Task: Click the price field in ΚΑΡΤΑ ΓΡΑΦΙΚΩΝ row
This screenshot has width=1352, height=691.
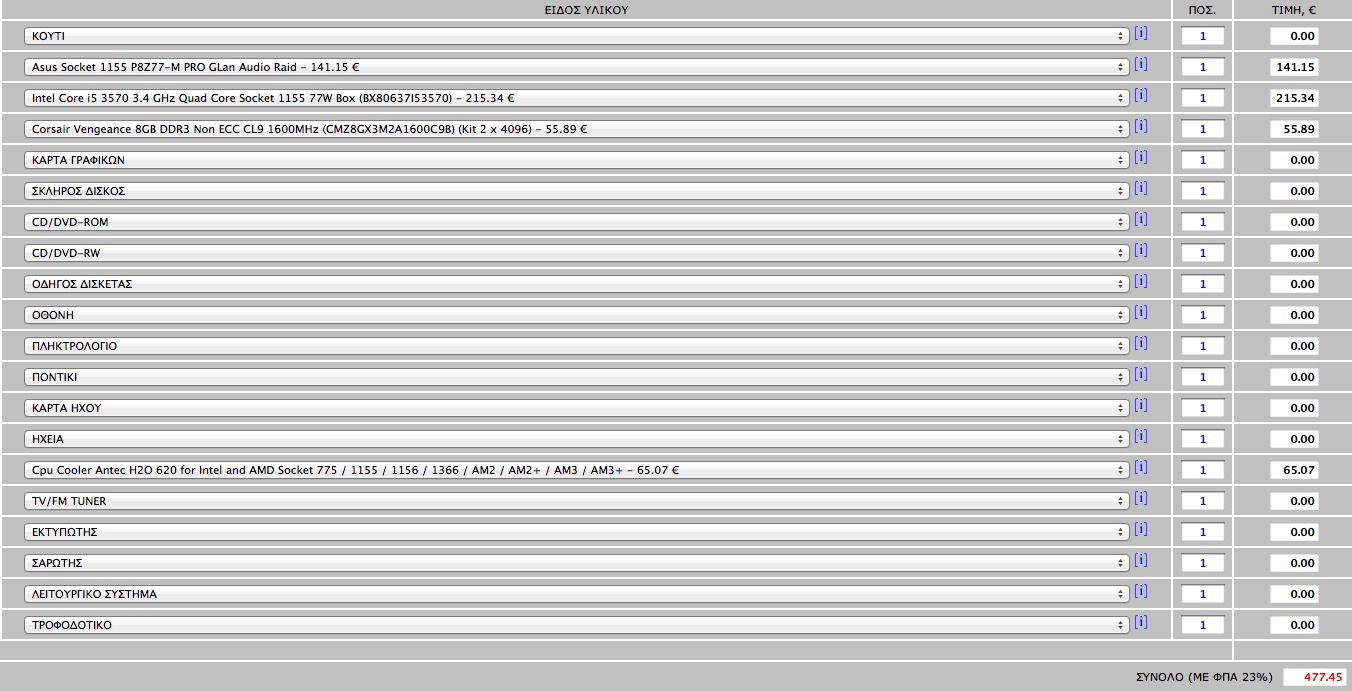Action: (x=1294, y=160)
